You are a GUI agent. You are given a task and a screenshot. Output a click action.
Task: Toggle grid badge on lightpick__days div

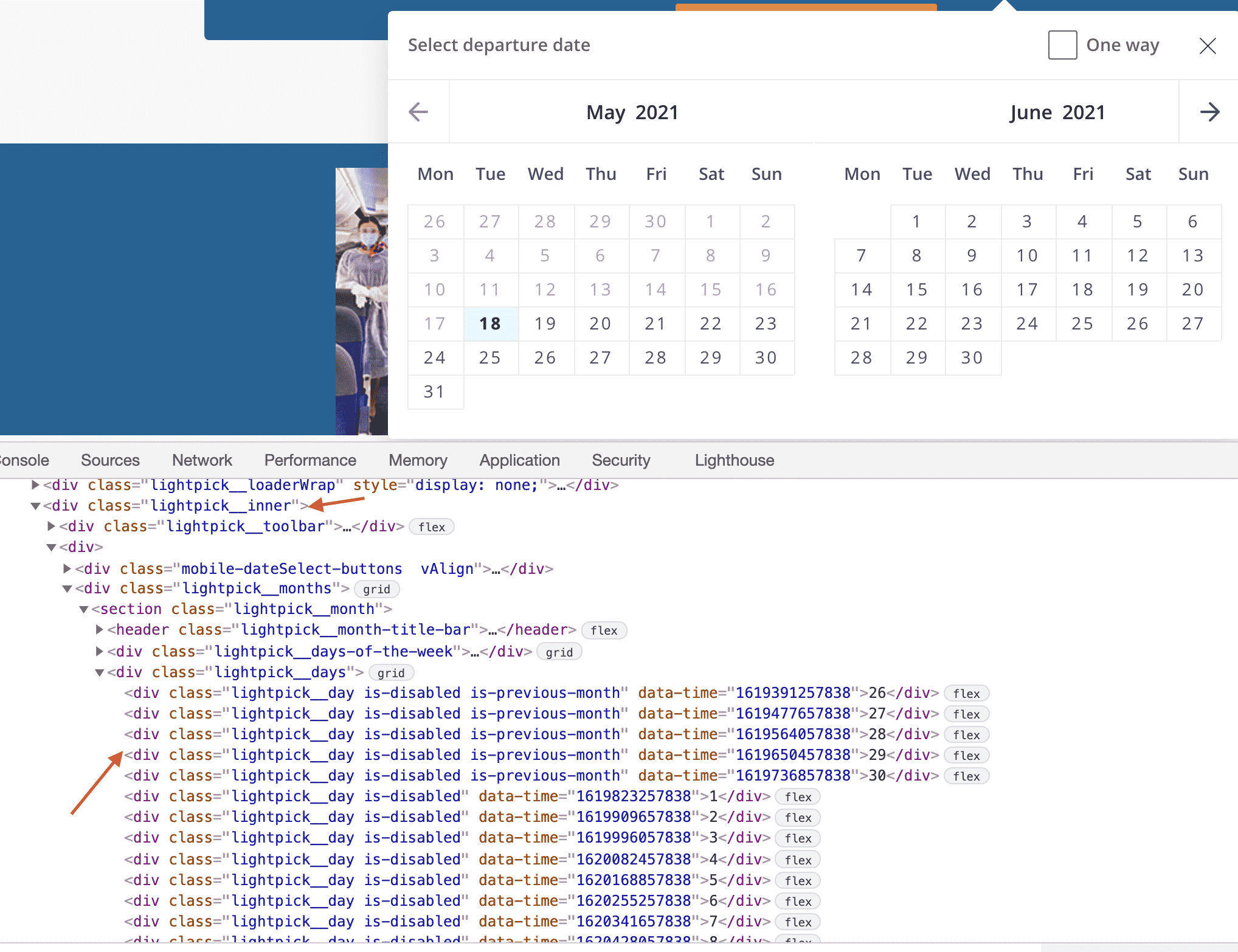point(391,673)
